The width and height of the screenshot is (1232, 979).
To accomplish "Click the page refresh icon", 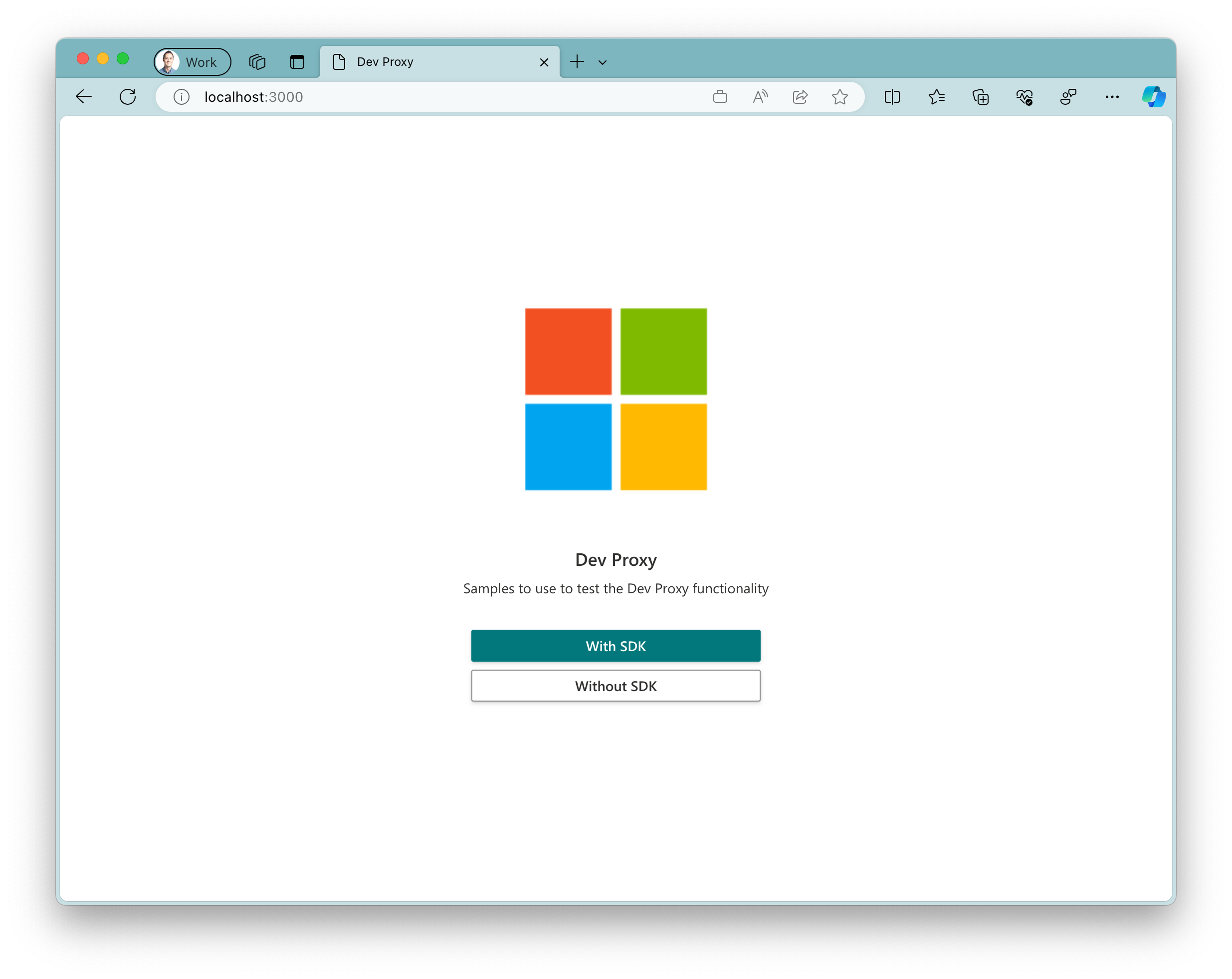I will pyautogui.click(x=128, y=96).
